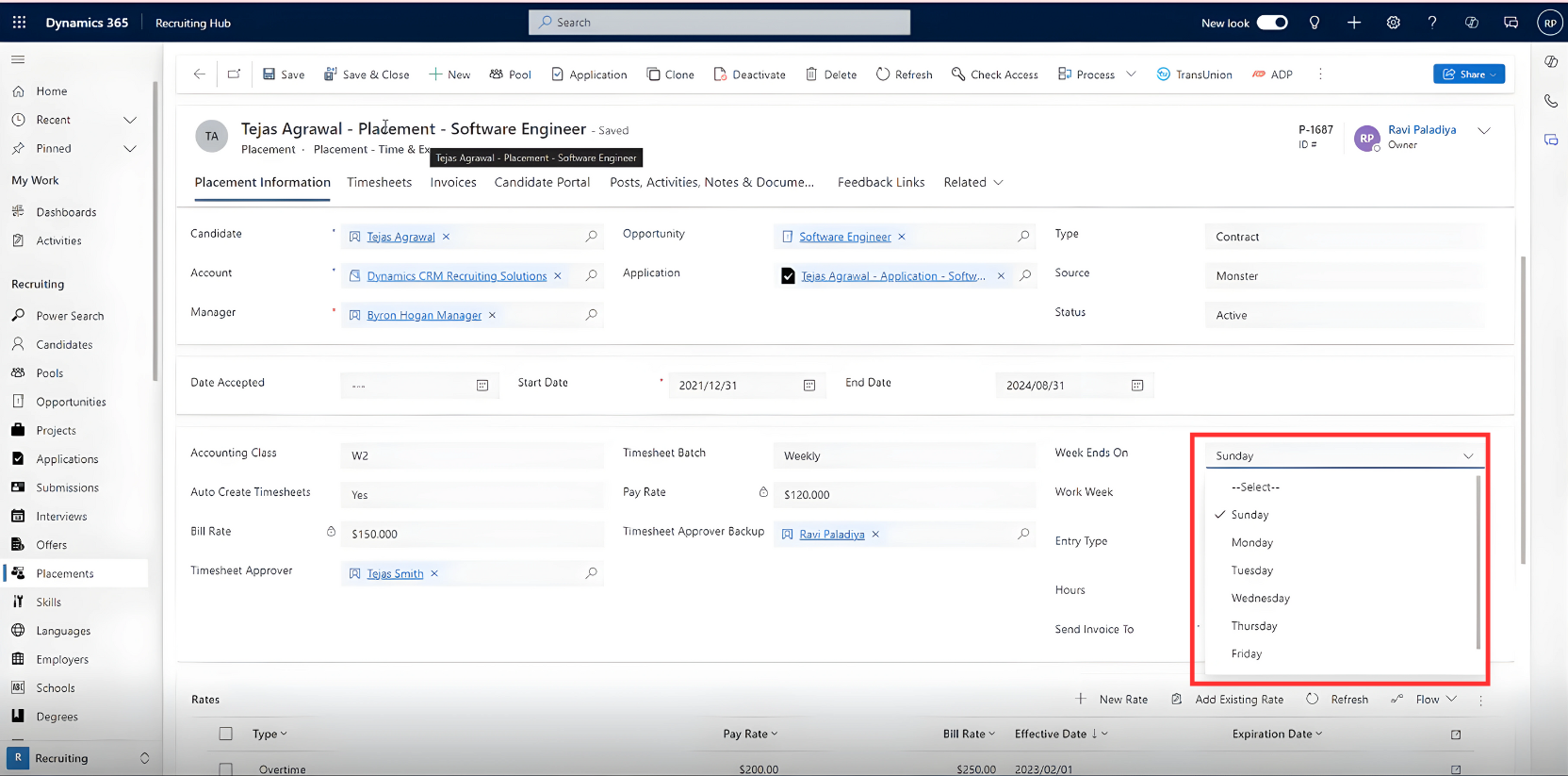Image resolution: width=1568 pixels, height=776 pixels.
Task: Click the global Search box
Action: [x=720, y=23]
